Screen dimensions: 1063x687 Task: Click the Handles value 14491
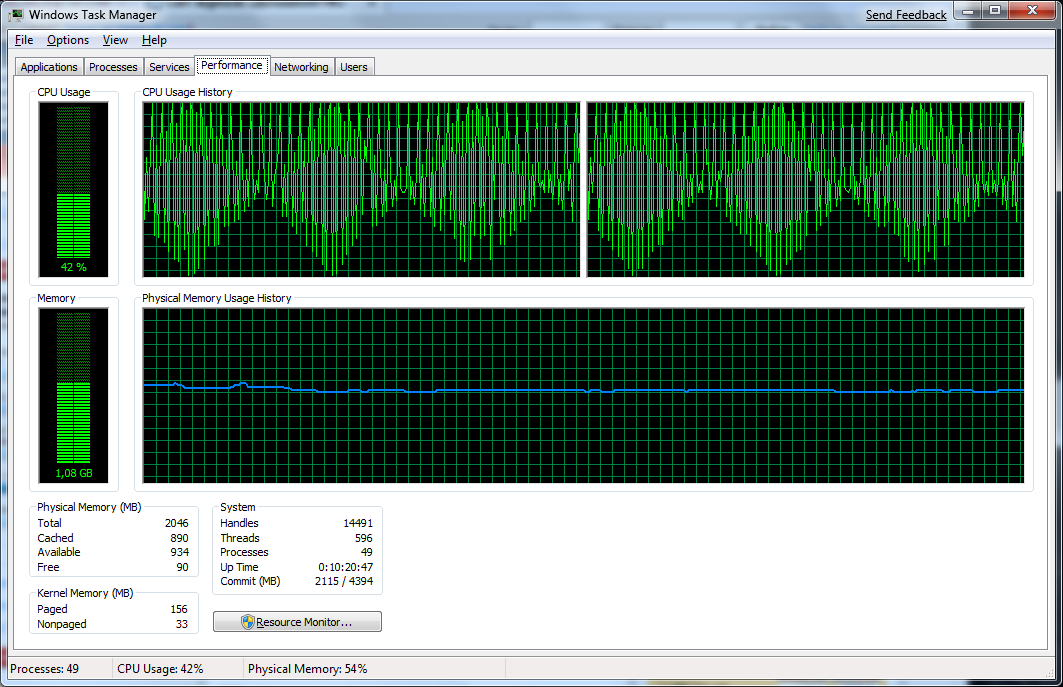pyautogui.click(x=358, y=523)
